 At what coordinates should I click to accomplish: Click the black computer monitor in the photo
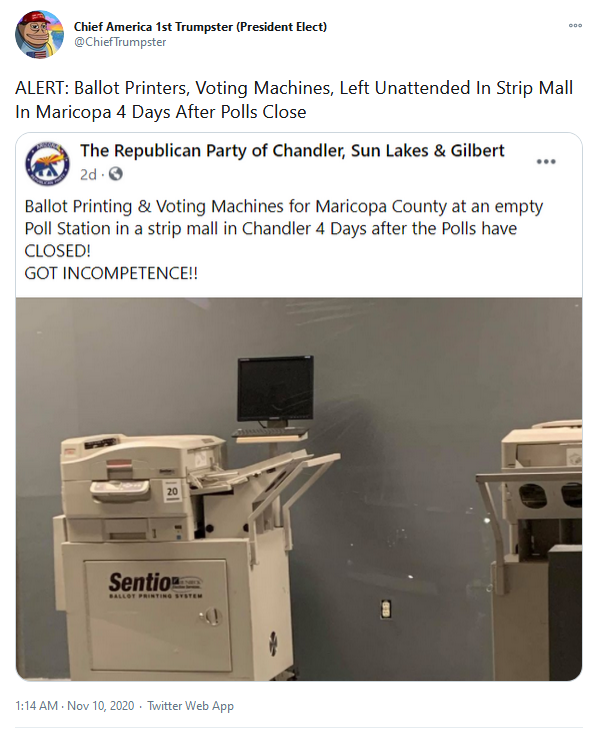pyautogui.click(x=275, y=389)
